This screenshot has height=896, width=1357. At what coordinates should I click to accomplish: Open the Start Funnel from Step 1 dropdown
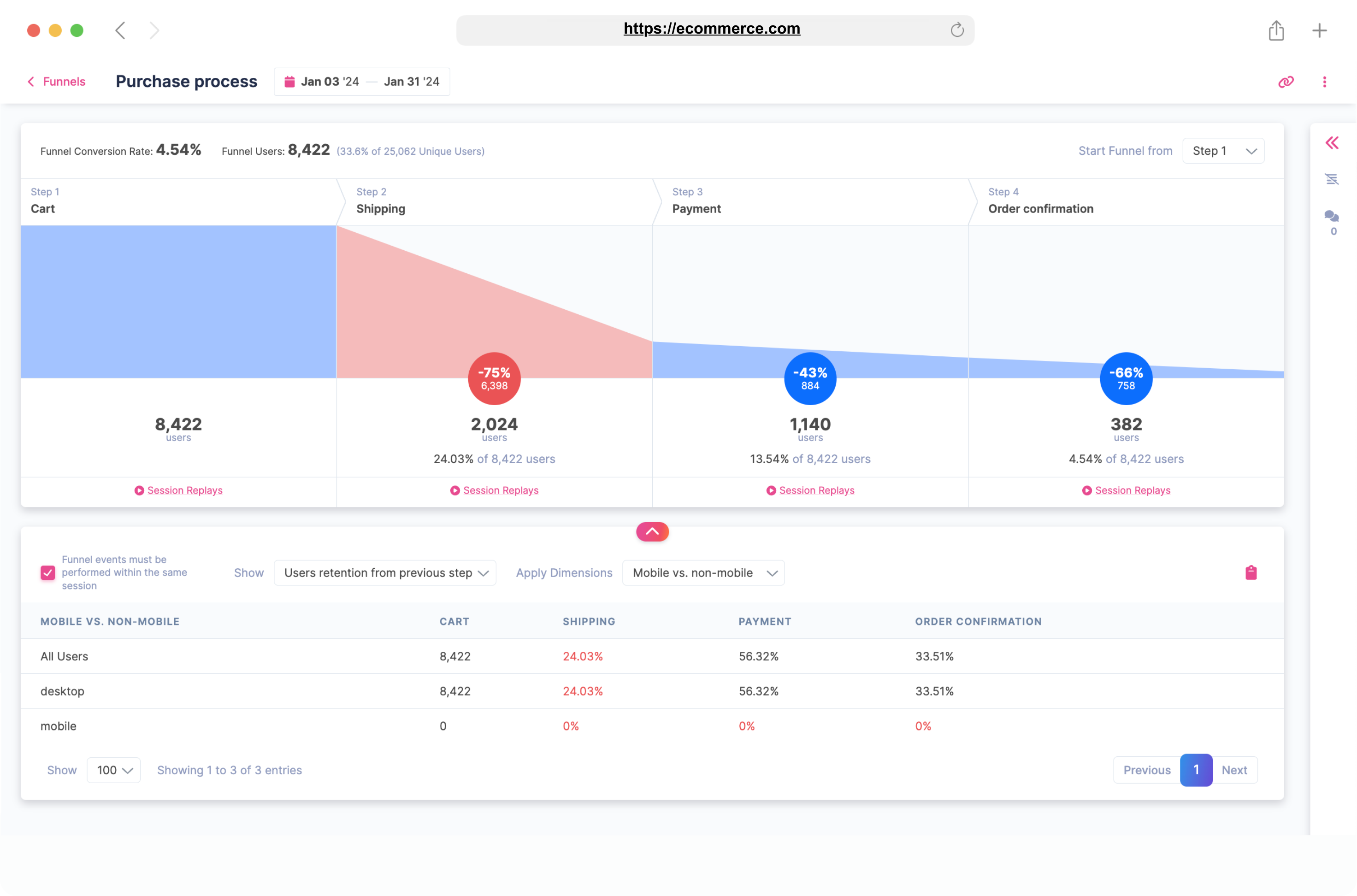1223,151
